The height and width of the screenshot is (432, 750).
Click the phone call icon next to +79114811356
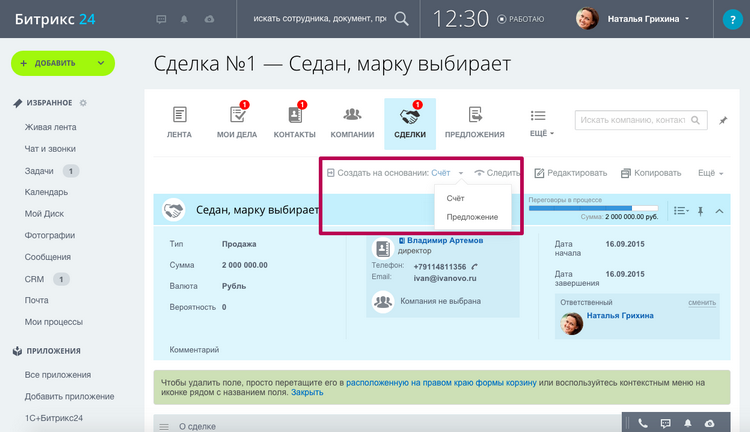tap(474, 266)
